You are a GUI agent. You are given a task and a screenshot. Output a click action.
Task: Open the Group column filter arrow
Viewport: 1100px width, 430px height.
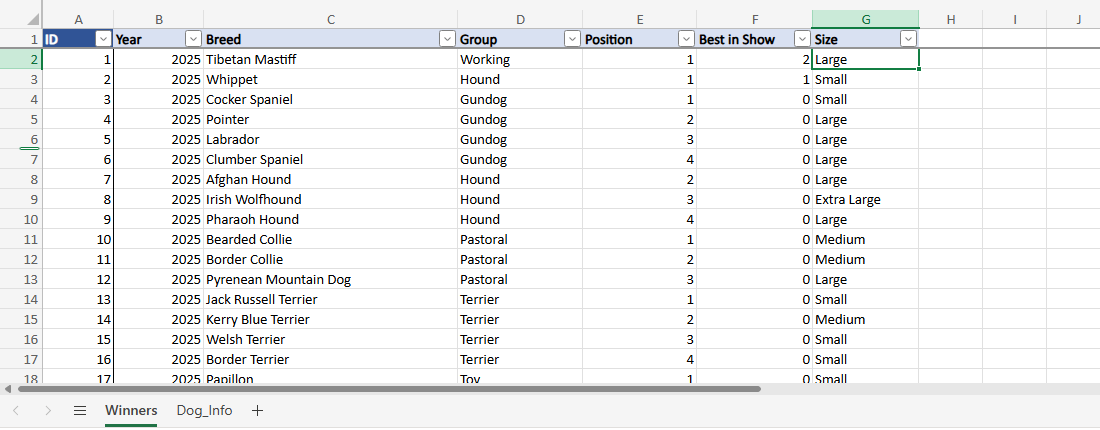coord(572,39)
